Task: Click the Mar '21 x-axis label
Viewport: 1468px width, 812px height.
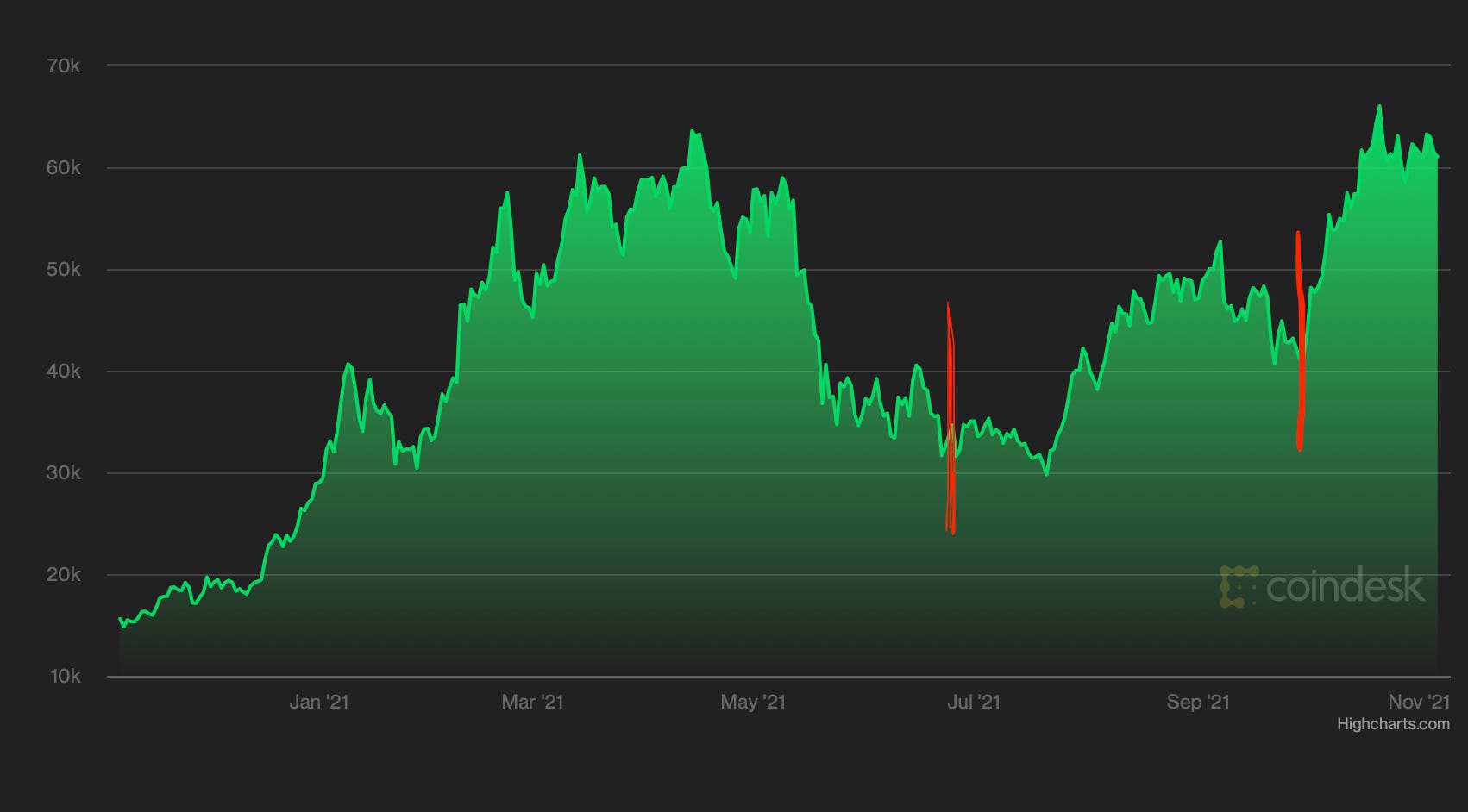Action: pyautogui.click(x=532, y=702)
